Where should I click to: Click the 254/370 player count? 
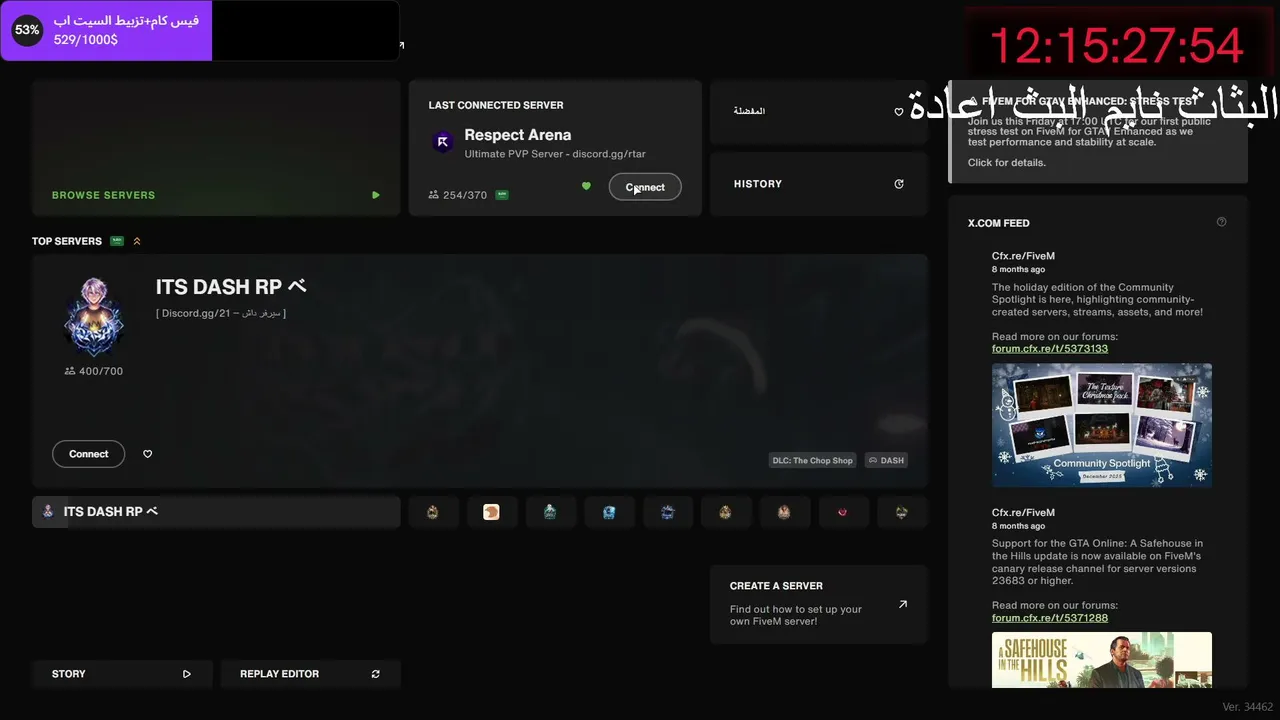(x=458, y=195)
